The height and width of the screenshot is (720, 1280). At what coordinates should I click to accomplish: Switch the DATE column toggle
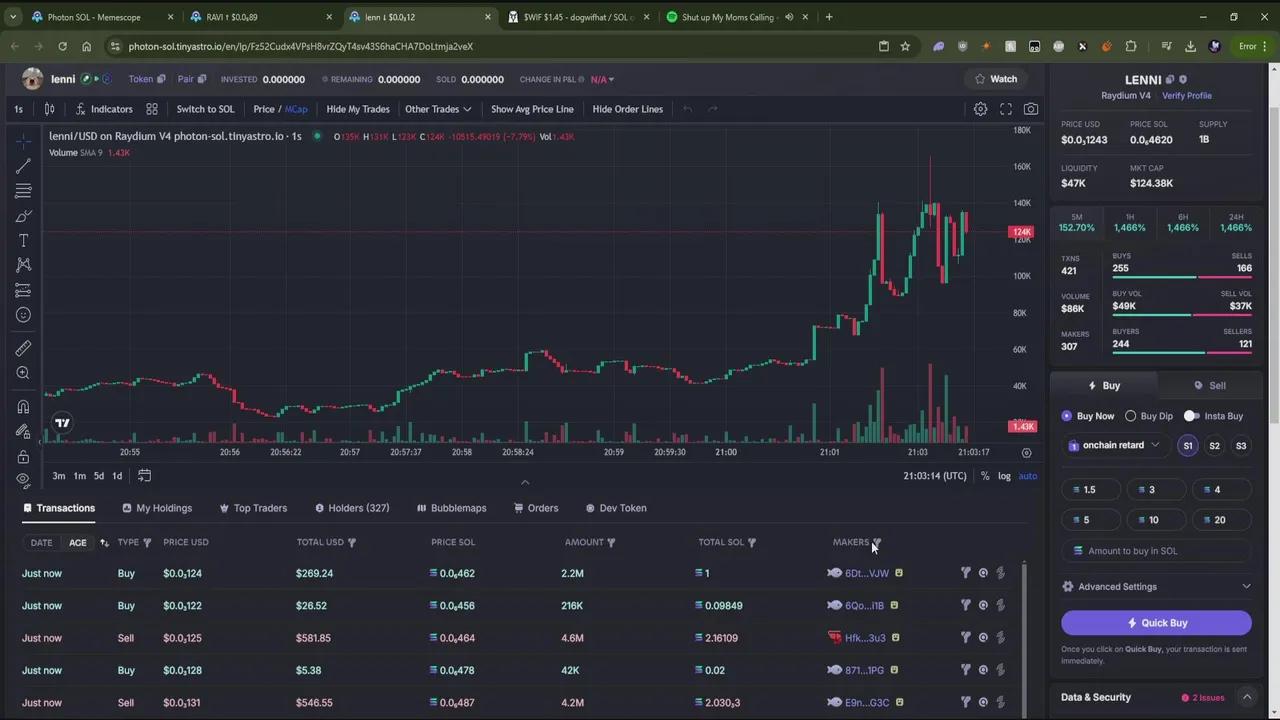(41, 542)
